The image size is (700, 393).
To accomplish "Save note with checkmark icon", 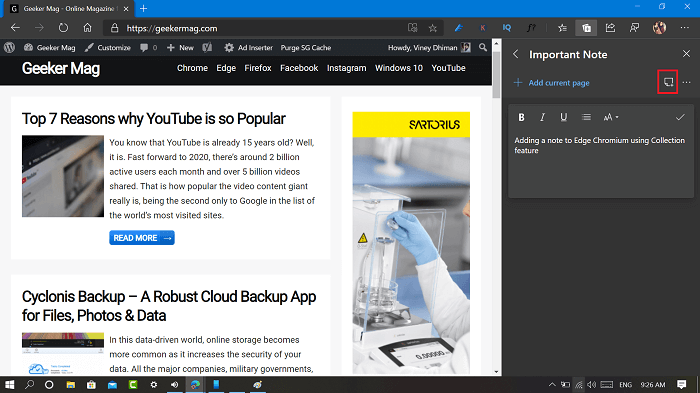I will (680, 117).
